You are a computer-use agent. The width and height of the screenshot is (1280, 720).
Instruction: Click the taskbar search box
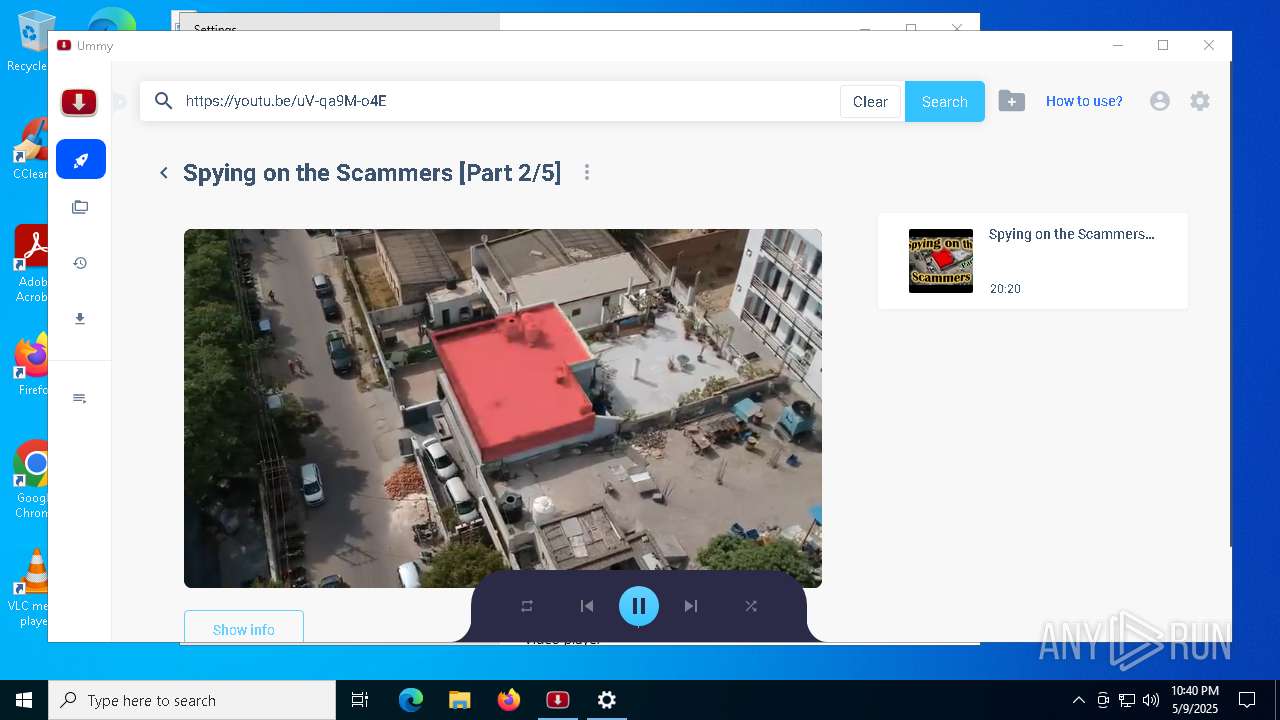tap(192, 700)
